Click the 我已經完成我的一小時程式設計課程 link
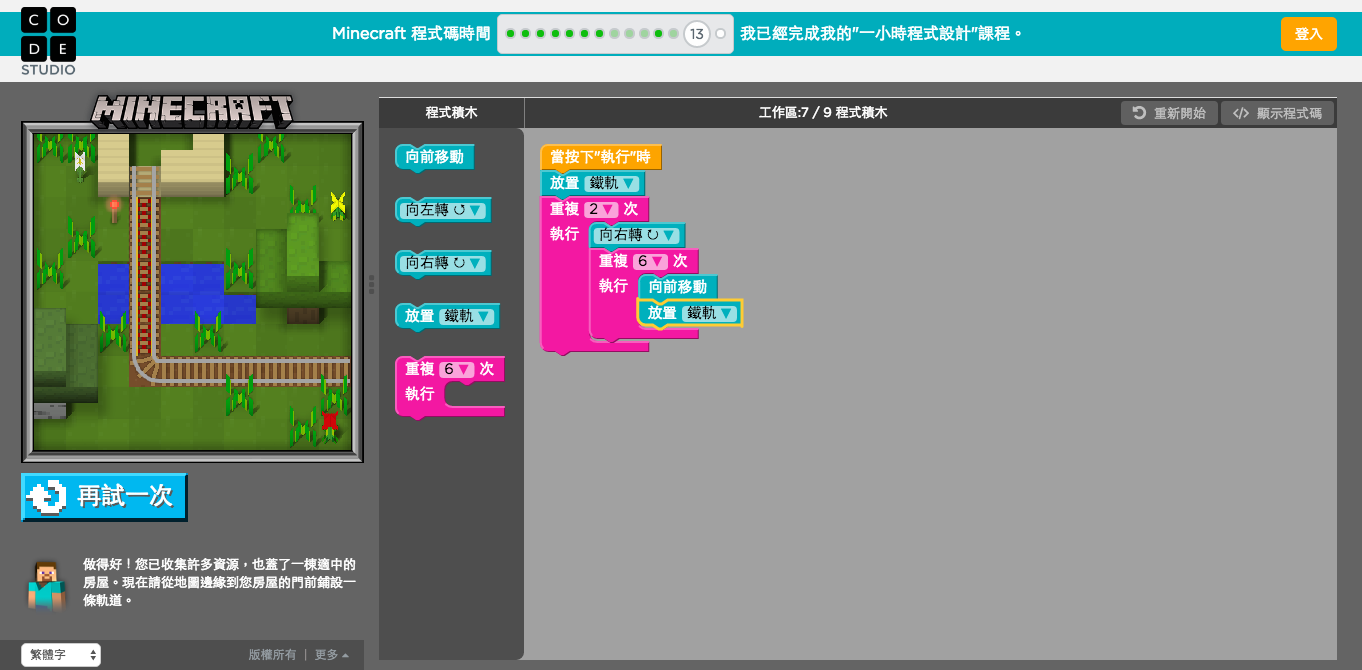This screenshot has width=1362, height=670. (x=882, y=34)
